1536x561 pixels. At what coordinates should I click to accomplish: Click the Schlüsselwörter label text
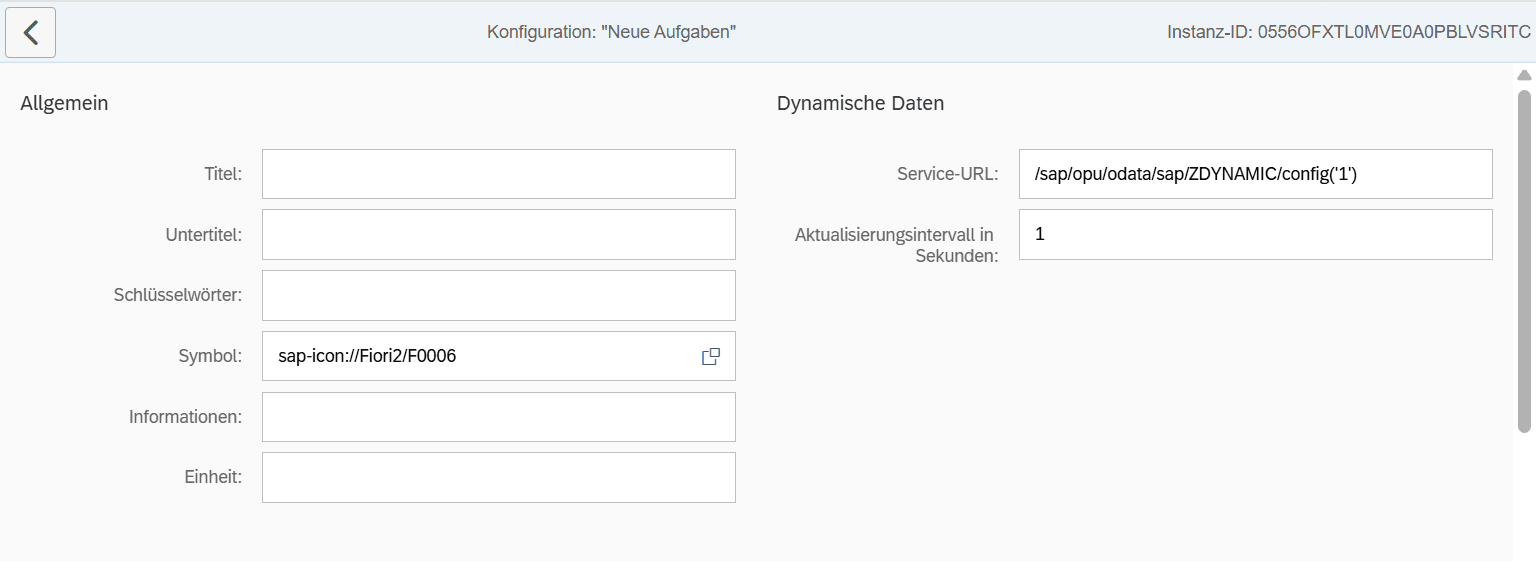178,296
